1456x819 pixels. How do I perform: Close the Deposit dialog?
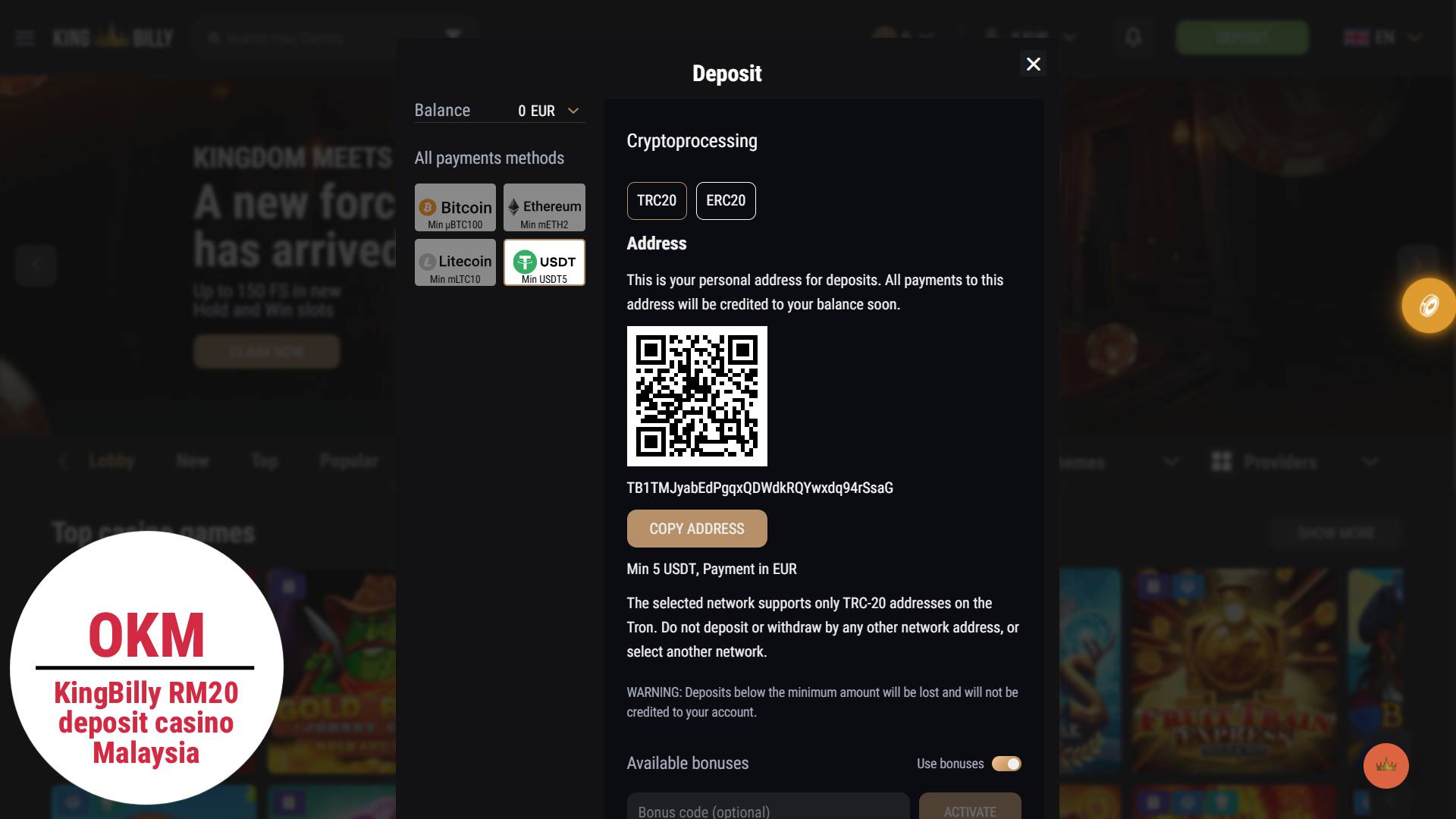click(x=1033, y=64)
